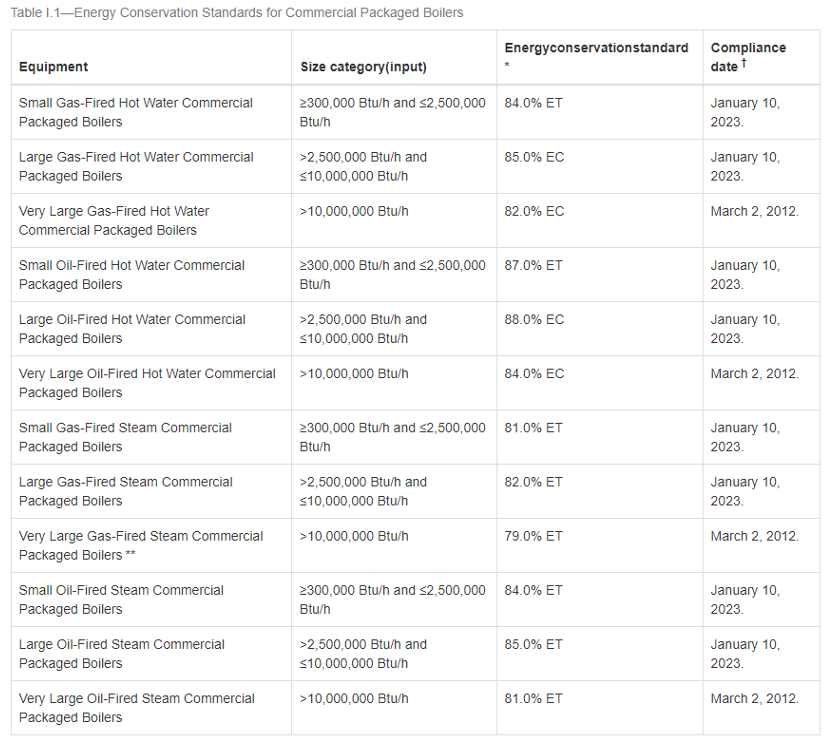Click the Compliance date column header
The width and height of the screenshot is (826, 741).
(748, 57)
